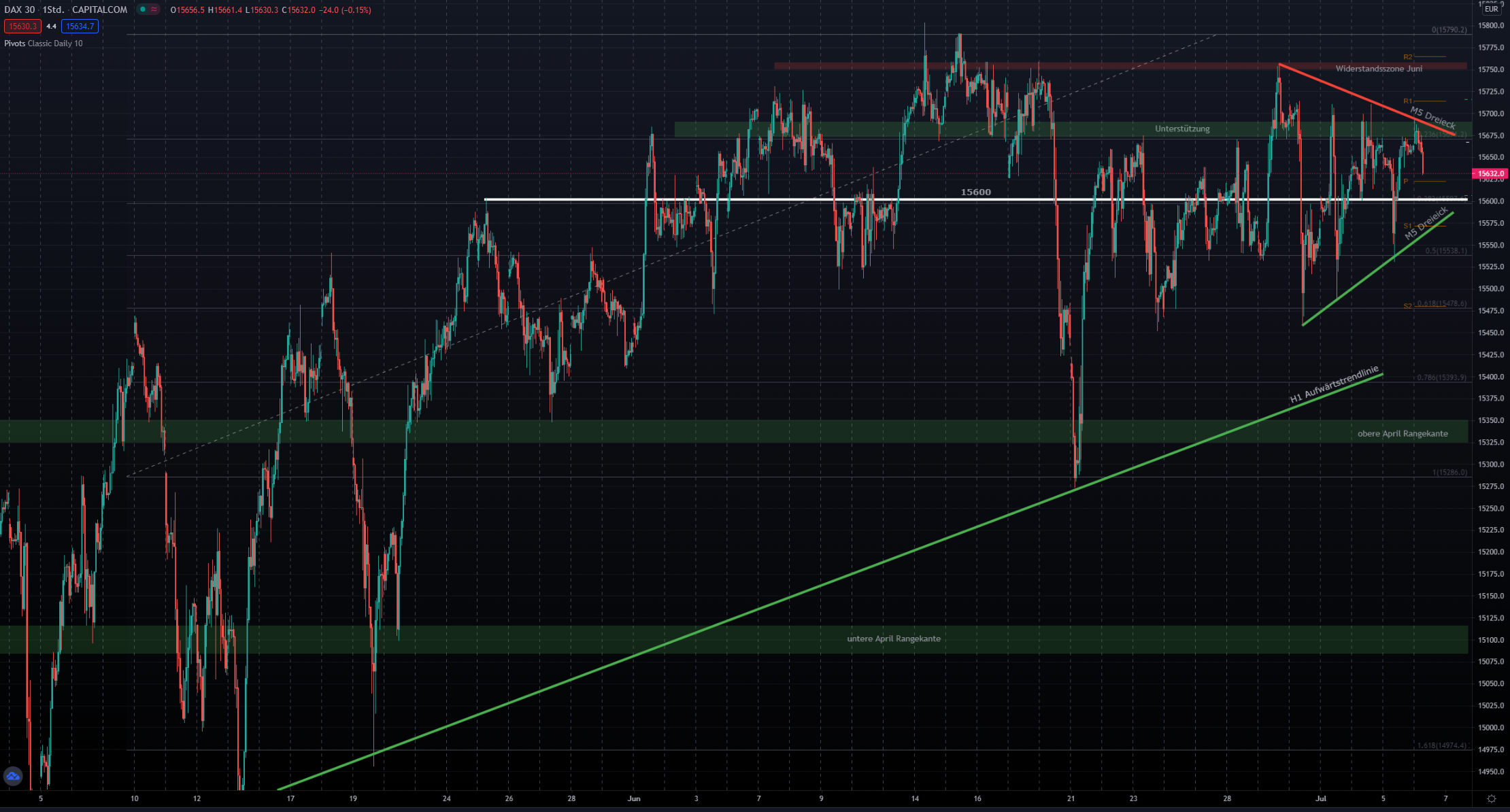This screenshot has width=1510, height=812.
Task: Open the Pivots Classic Daily indicator legend
Action: [x=44, y=44]
